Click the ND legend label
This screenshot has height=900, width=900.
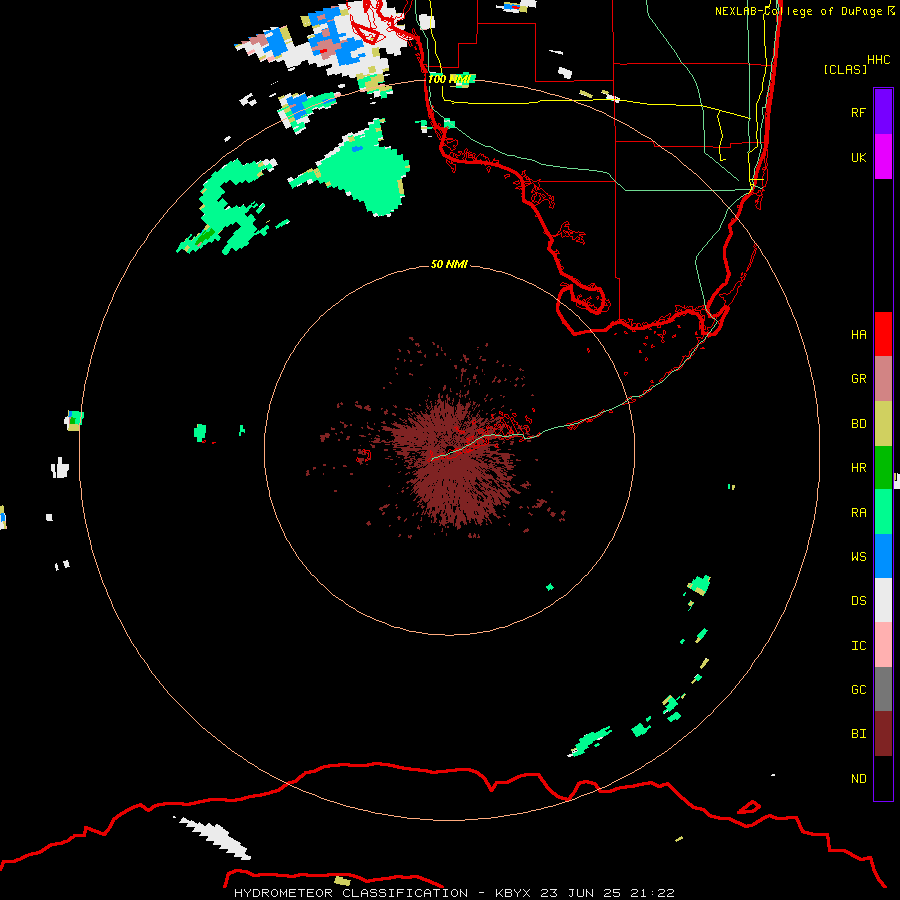coord(858,779)
